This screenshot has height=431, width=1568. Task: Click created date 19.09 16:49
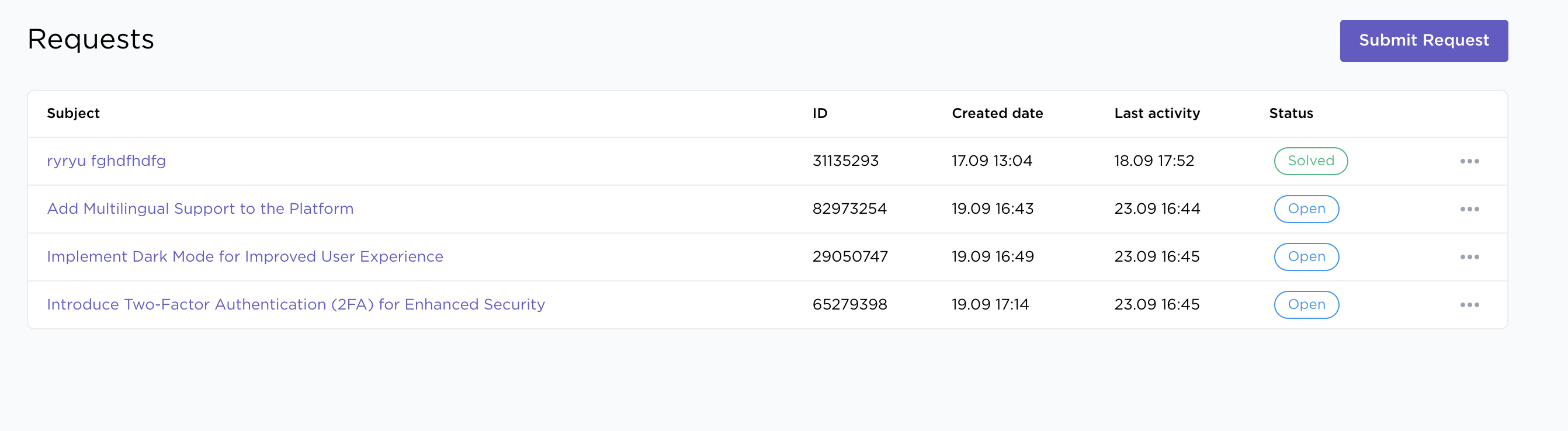coord(993,256)
